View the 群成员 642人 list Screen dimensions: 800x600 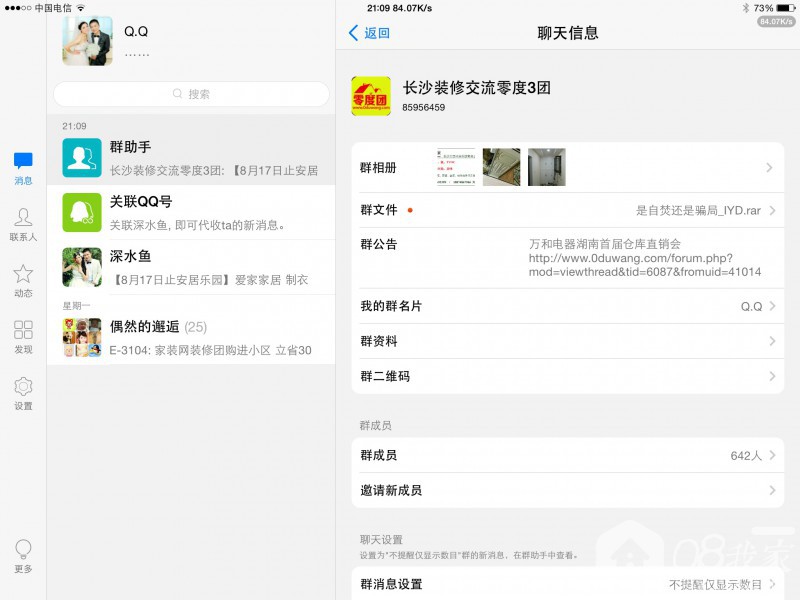point(567,455)
